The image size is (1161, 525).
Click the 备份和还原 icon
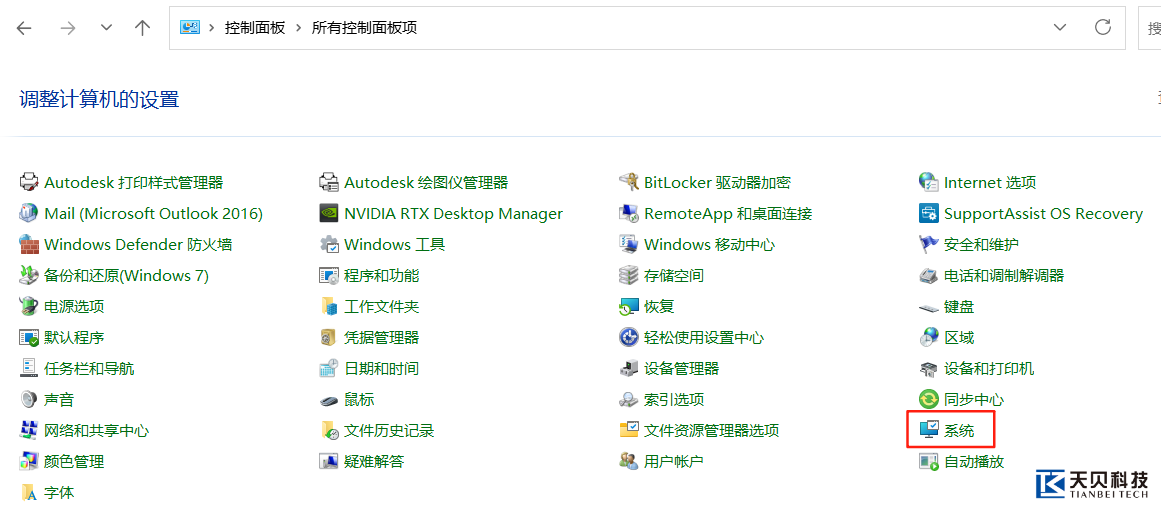click(x=28, y=275)
